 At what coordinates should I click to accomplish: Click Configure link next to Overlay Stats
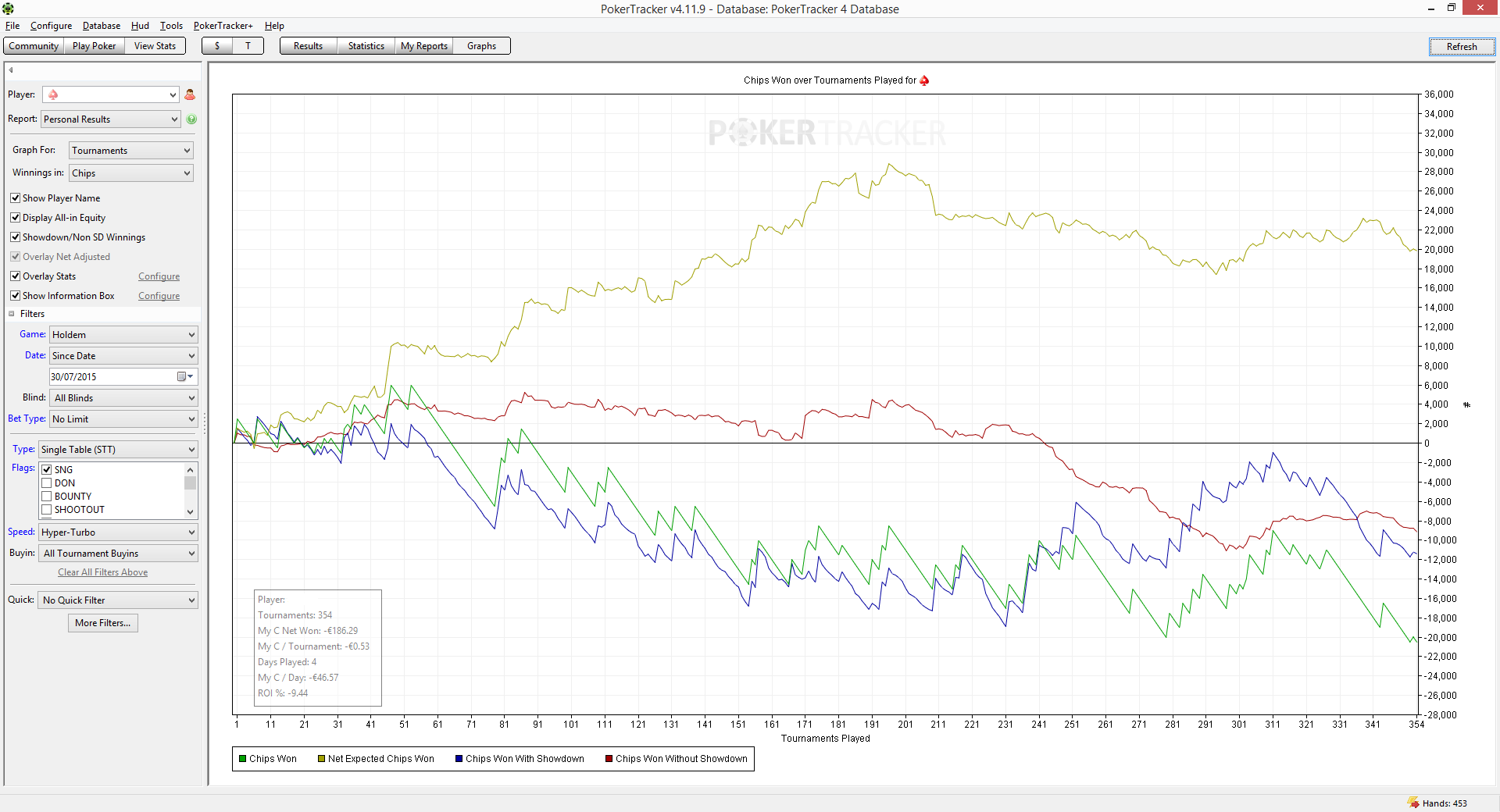click(x=159, y=276)
